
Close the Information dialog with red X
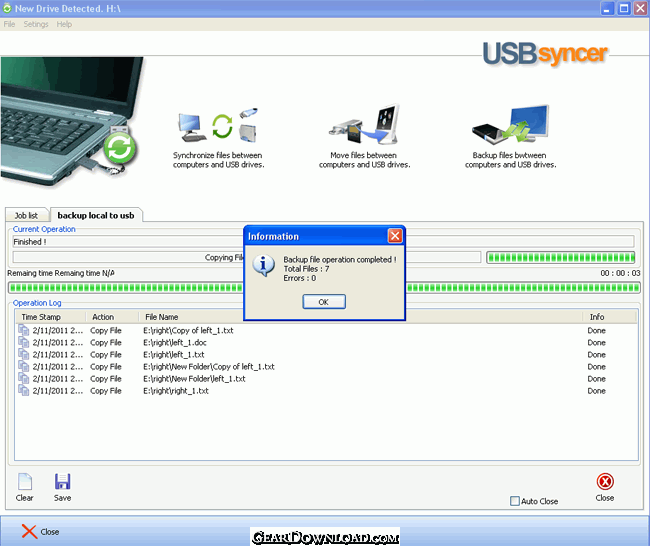pyautogui.click(x=395, y=236)
